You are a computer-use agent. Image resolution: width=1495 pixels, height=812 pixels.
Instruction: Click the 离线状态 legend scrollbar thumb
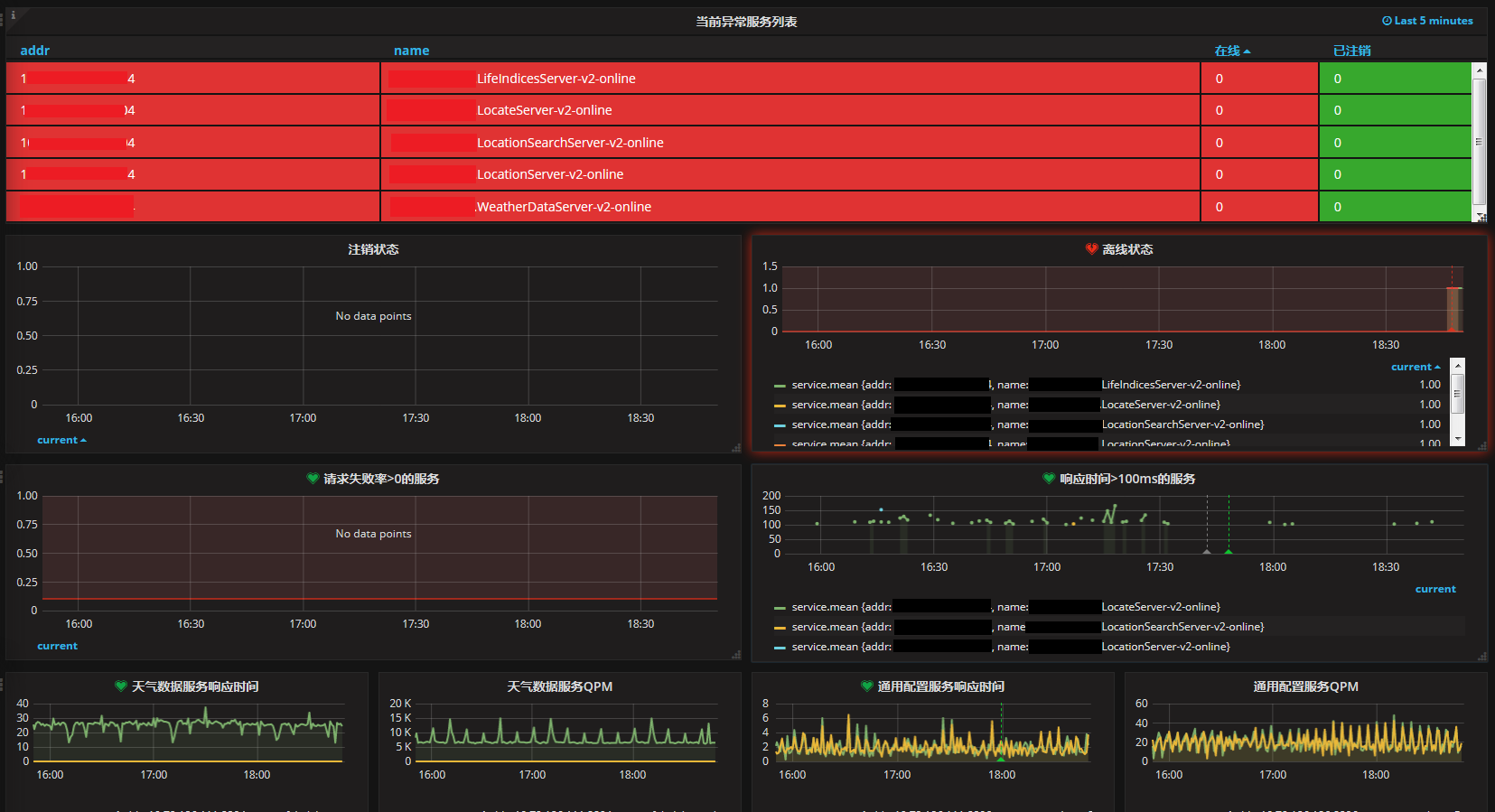pos(1457,394)
